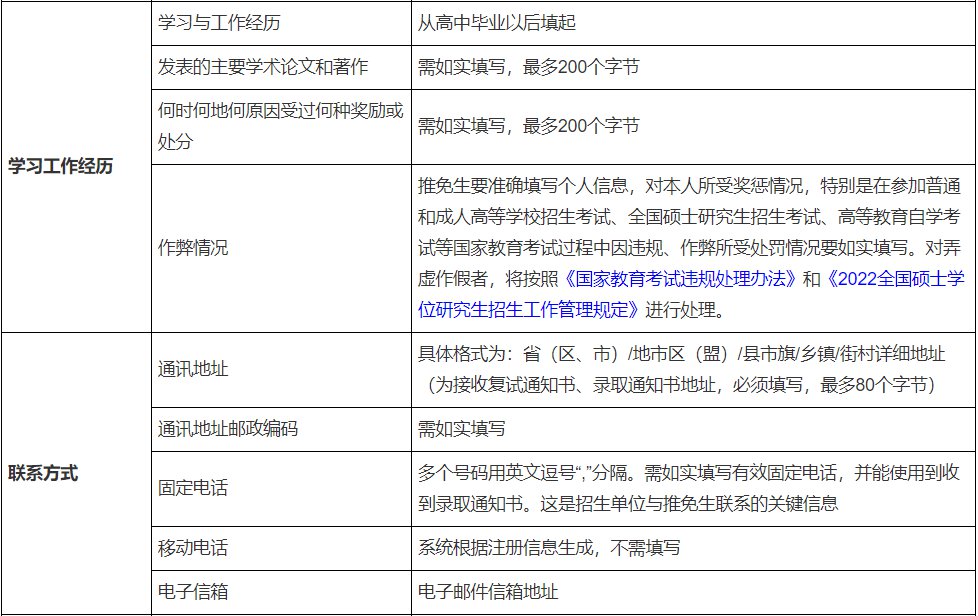Click the text 从高中毕业以后填起
This screenshot has width=978, height=616.
pos(497,22)
